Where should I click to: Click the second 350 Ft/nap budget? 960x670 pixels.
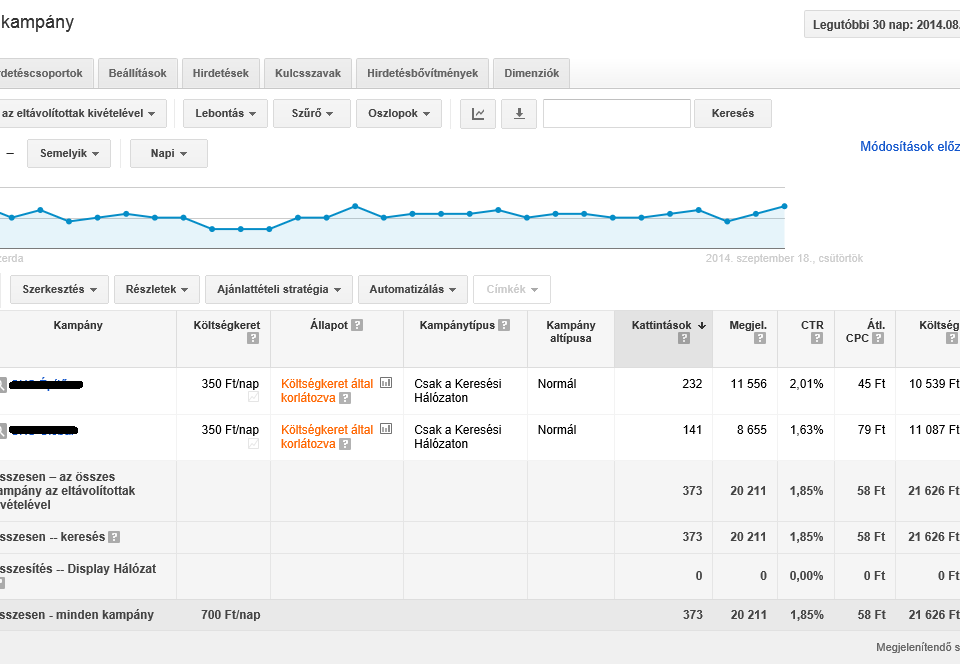[230, 430]
